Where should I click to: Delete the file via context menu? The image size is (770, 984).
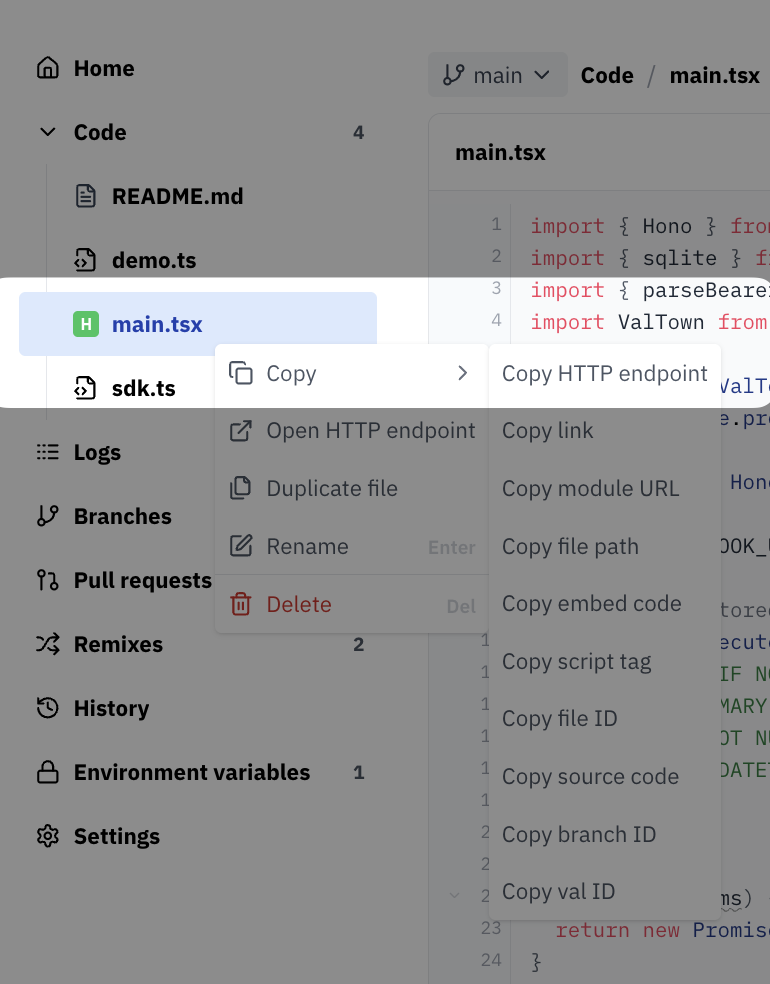298,604
